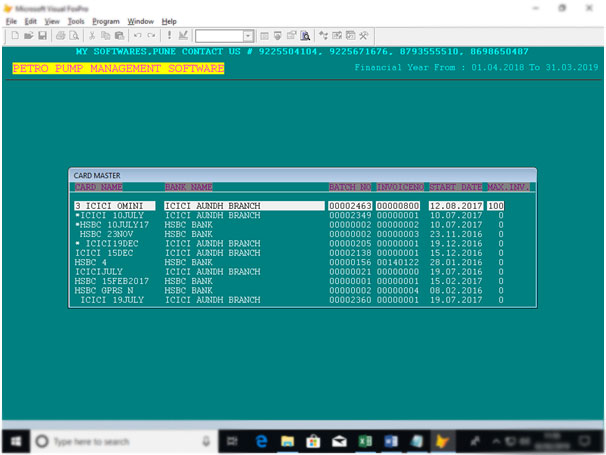Click the Open file toolbar icon
The height and width of the screenshot is (455, 606).
click(x=29, y=36)
